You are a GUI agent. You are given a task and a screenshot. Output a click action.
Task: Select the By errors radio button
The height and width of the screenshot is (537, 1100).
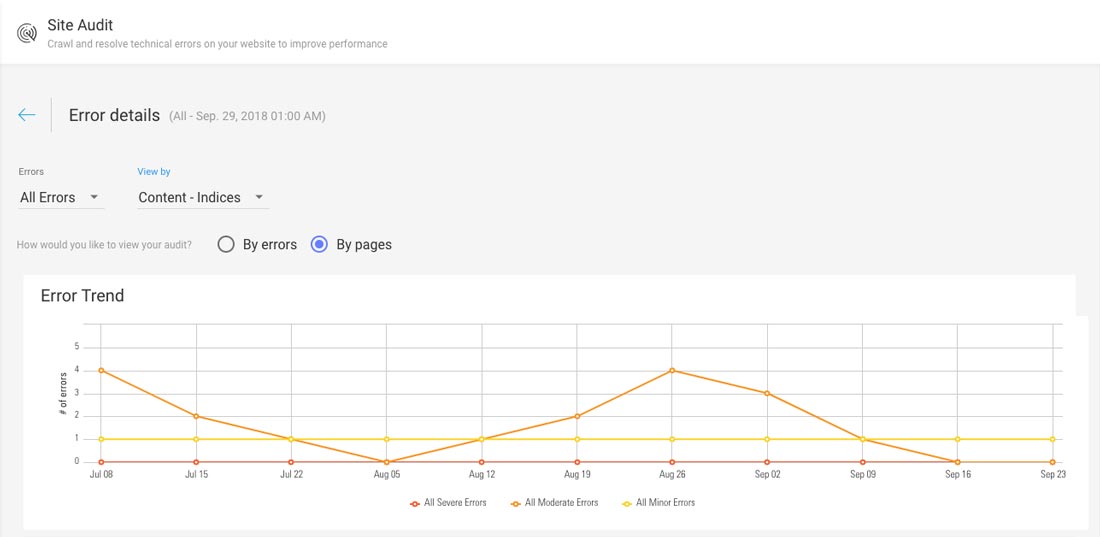click(x=226, y=244)
